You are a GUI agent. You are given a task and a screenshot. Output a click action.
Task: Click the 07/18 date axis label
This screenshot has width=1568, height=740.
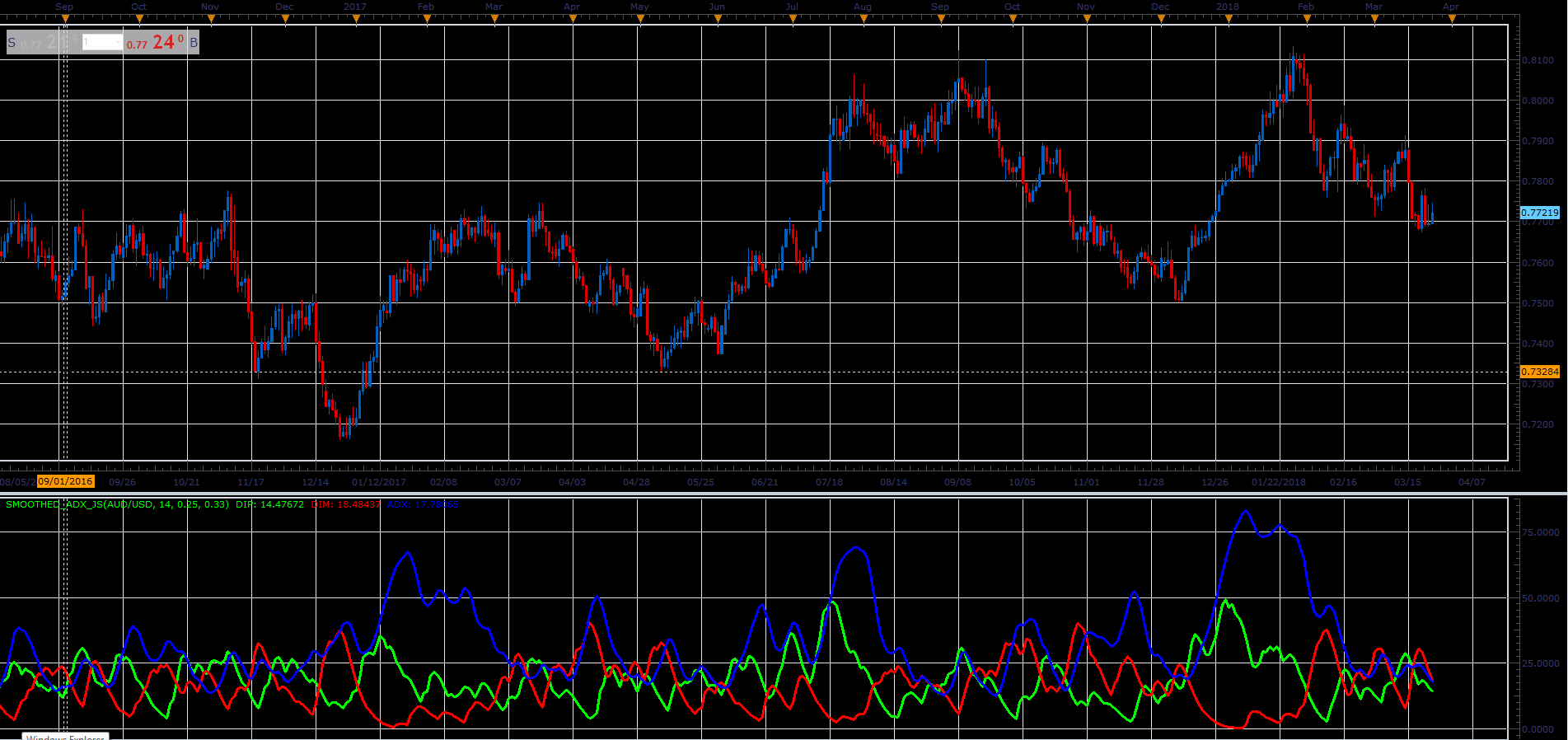coord(829,482)
